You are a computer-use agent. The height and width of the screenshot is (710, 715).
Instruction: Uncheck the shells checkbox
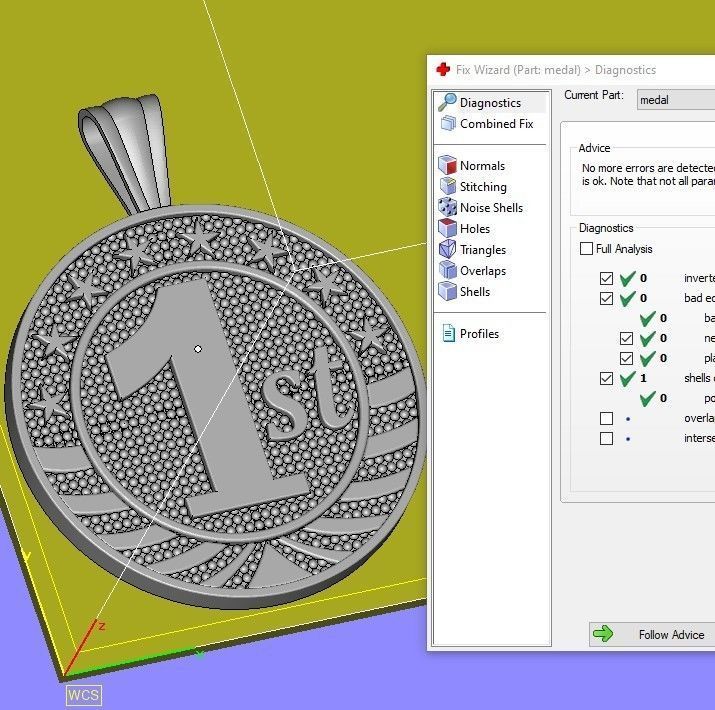click(x=606, y=378)
